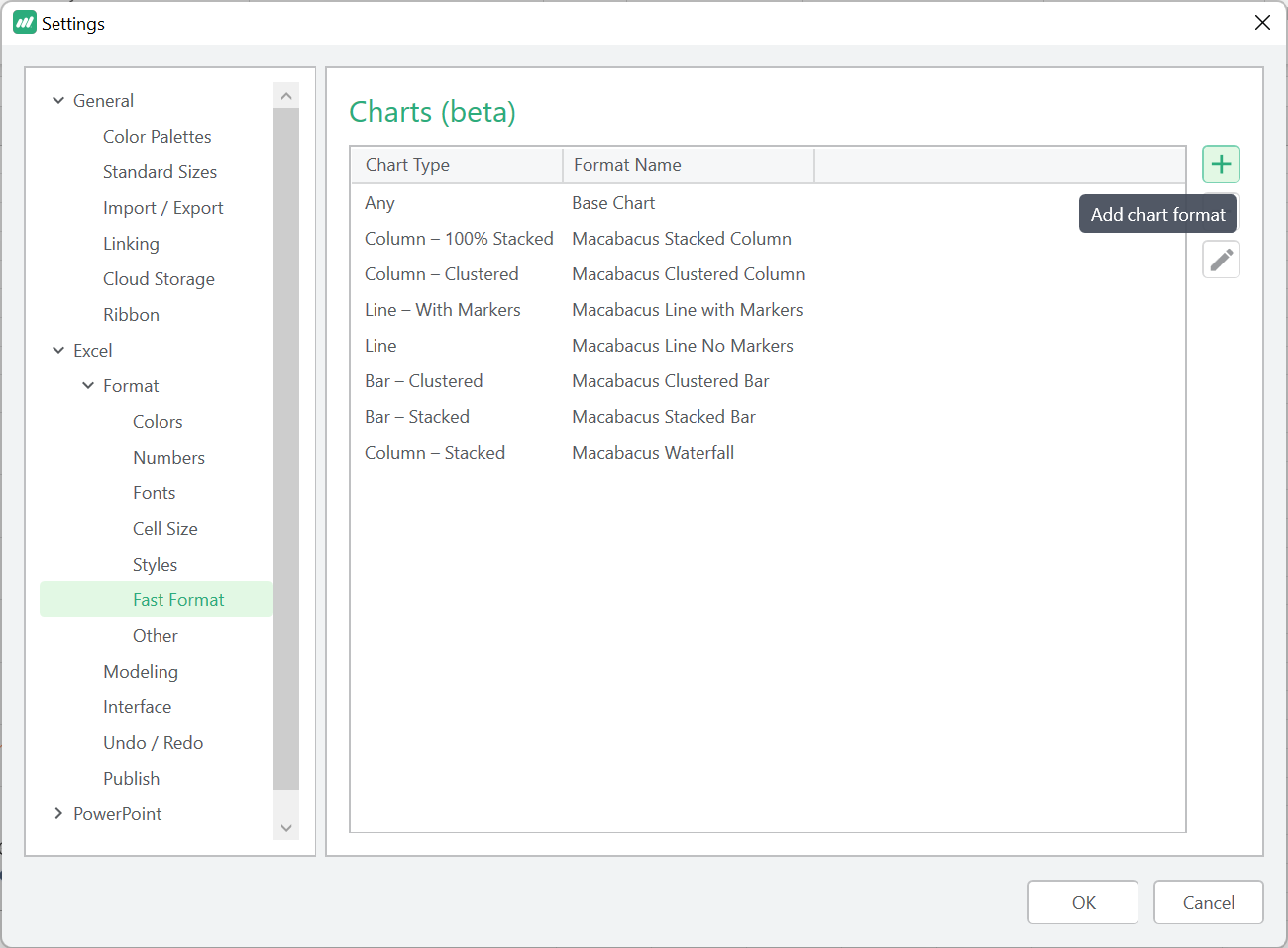Open Other under Format
Screen dimensions: 1288x948
tap(156, 636)
